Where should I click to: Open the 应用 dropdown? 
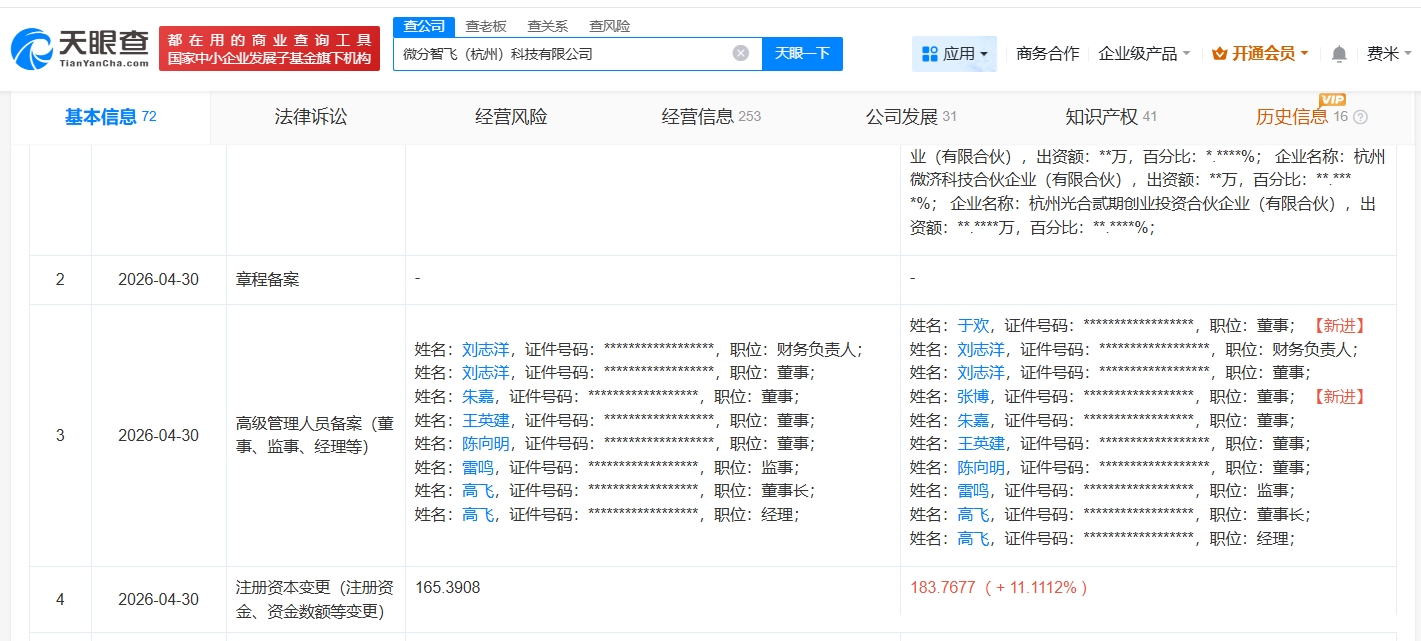pos(954,54)
